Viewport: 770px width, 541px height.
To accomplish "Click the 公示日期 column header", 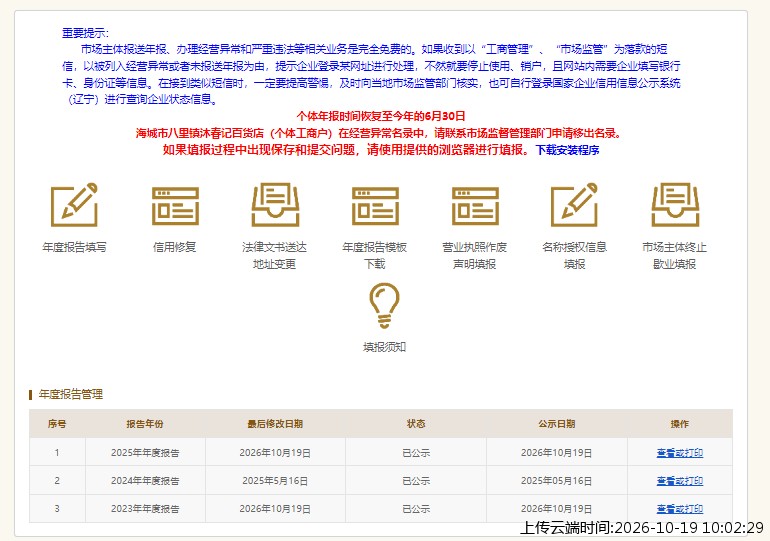I will pos(556,424).
